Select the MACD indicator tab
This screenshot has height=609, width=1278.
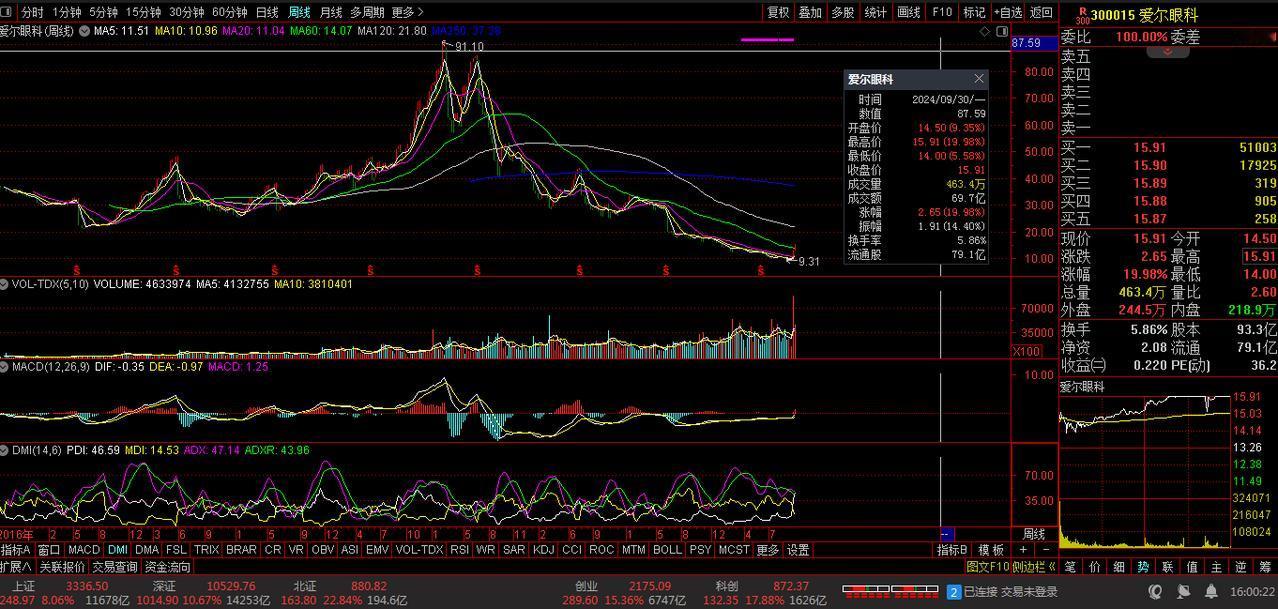84,550
